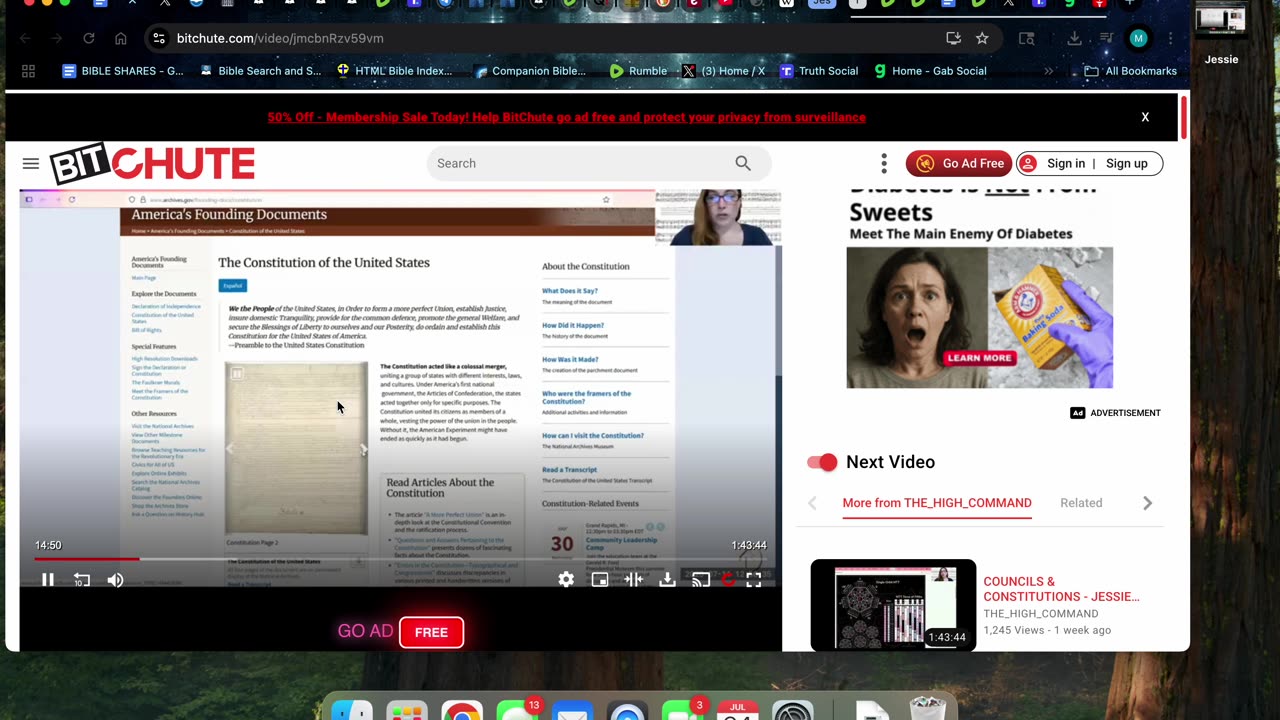Pause the BitChute video

[48, 580]
